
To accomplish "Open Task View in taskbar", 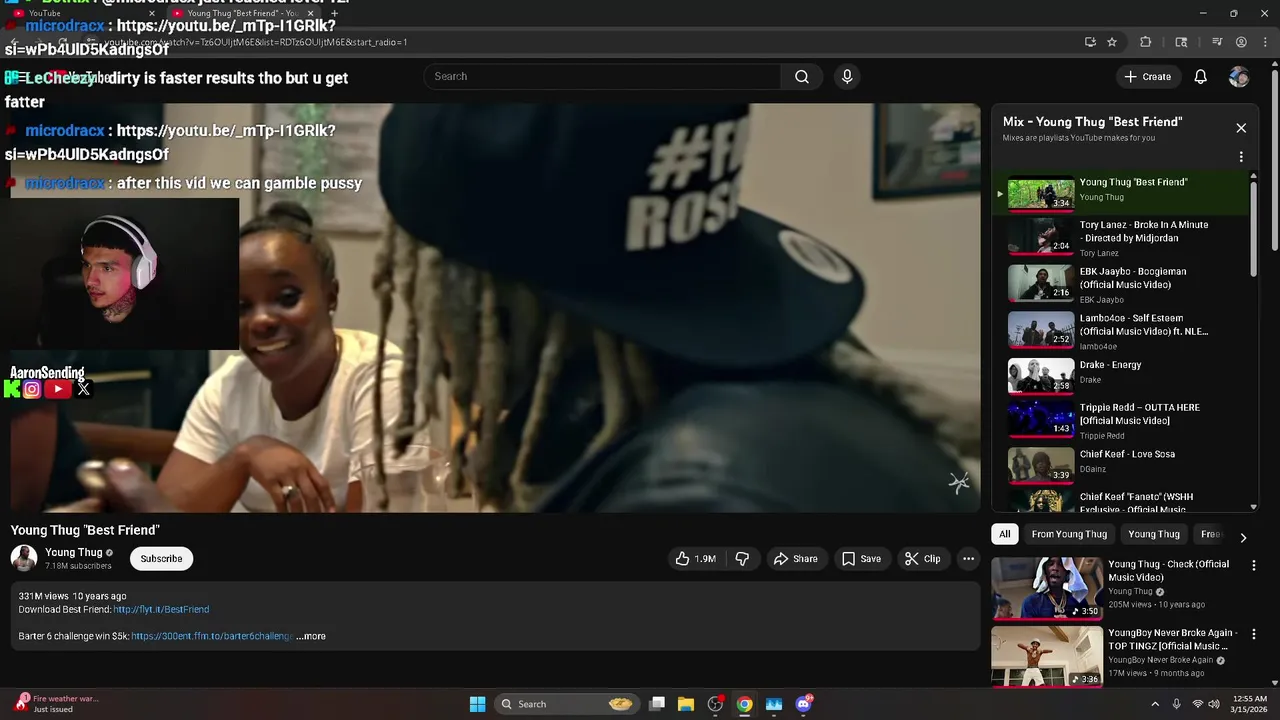I will point(657,704).
